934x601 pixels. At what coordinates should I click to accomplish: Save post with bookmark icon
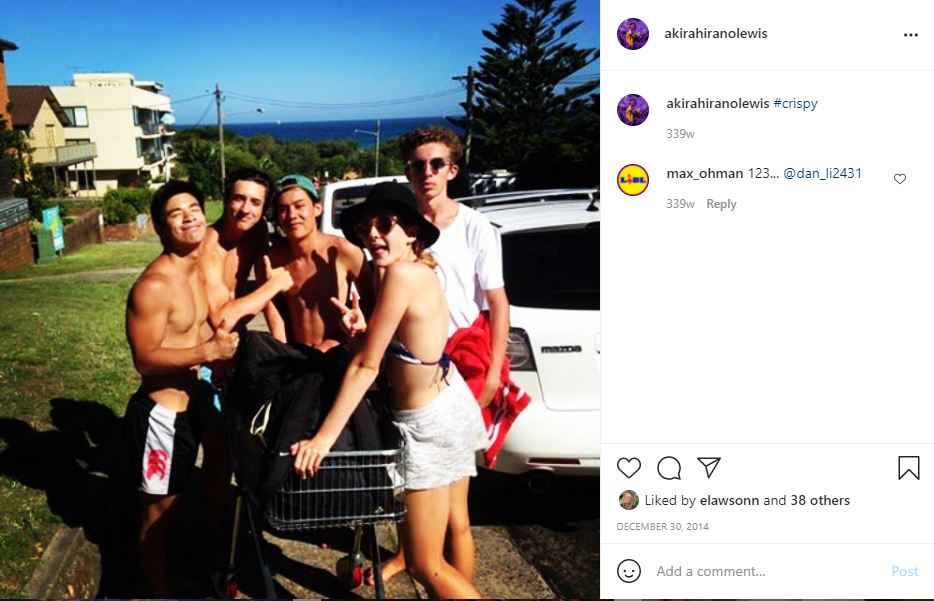[908, 468]
